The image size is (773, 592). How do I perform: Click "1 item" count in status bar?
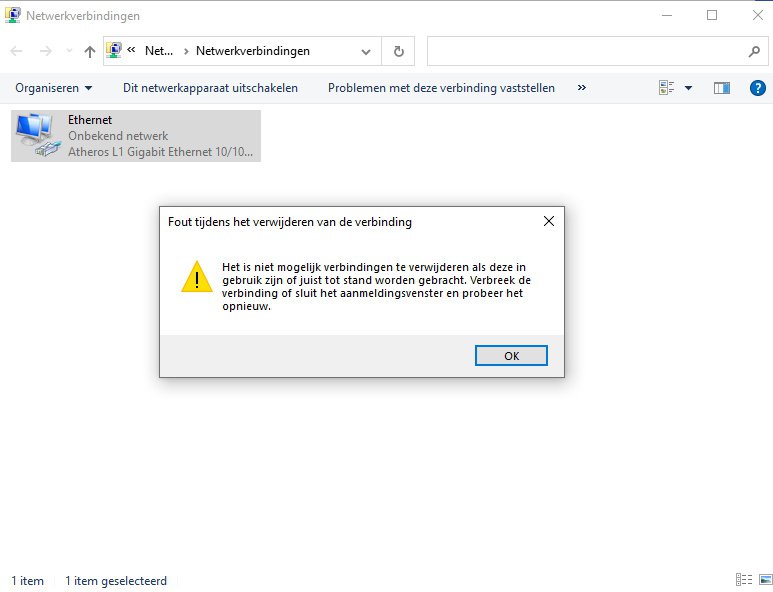coord(28,581)
